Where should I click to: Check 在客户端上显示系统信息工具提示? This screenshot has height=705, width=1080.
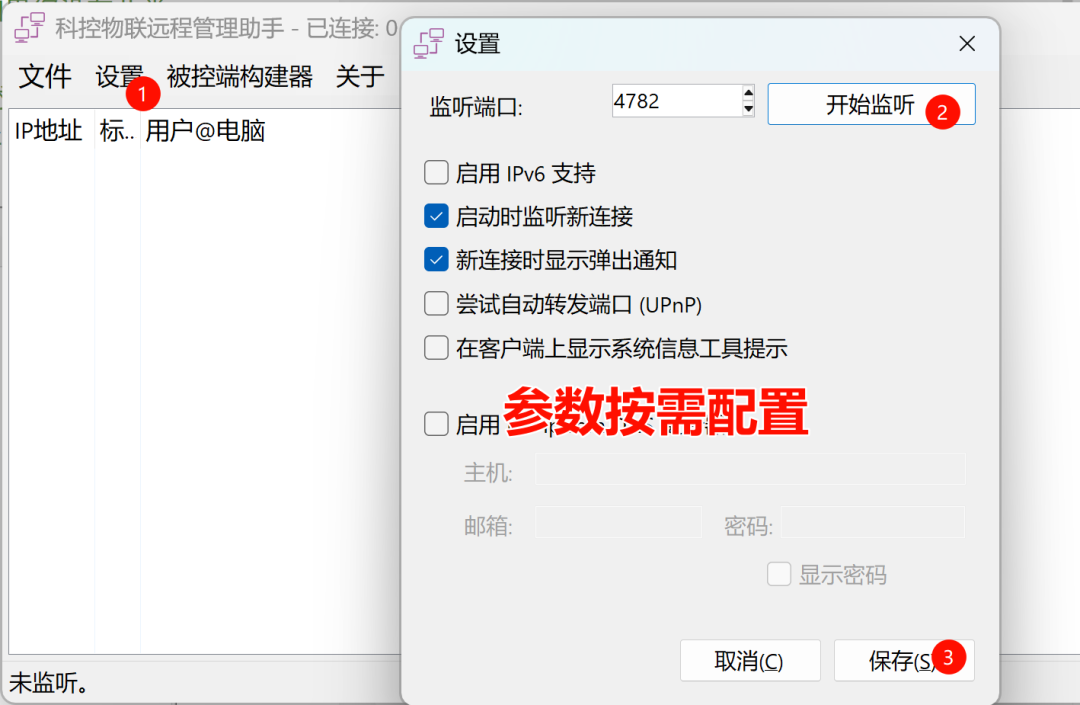click(436, 348)
